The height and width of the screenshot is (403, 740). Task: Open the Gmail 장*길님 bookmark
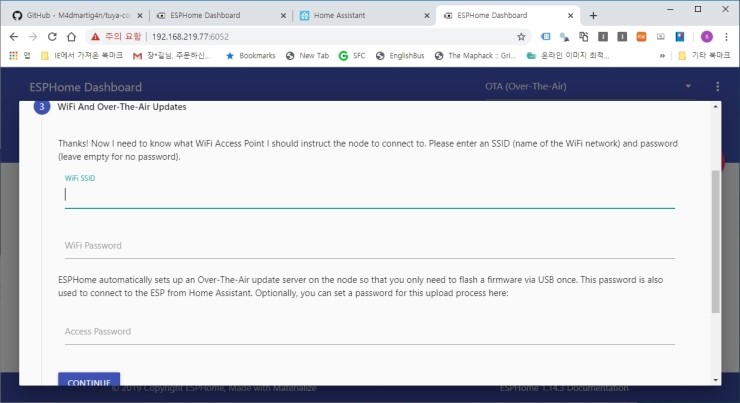click(x=172, y=56)
